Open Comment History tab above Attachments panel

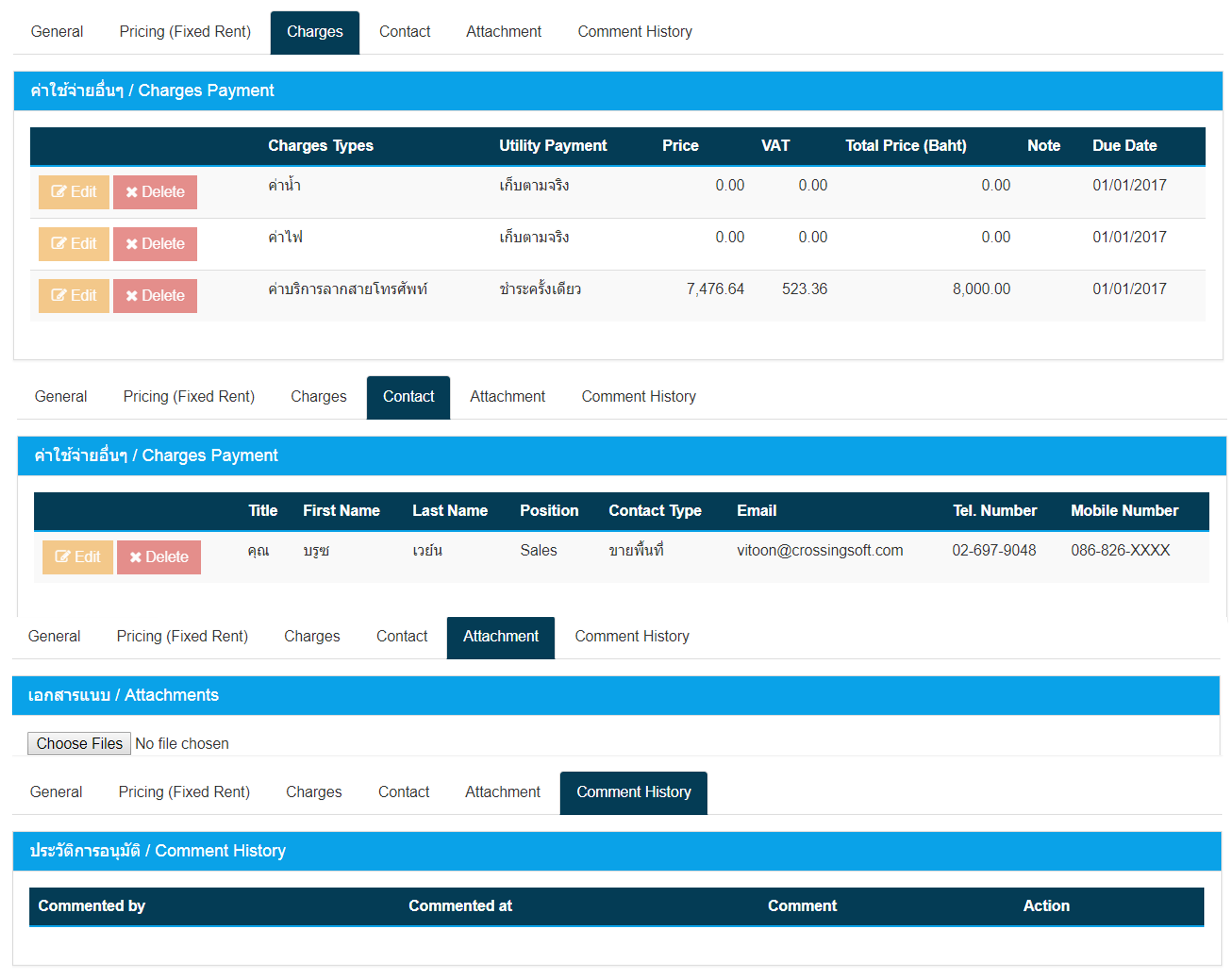(x=632, y=637)
